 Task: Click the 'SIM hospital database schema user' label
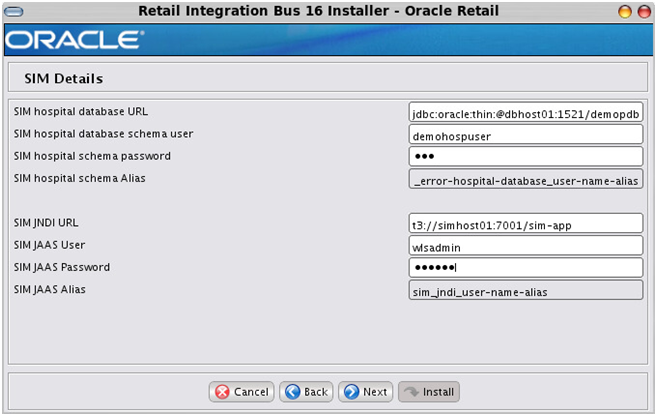tap(103, 134)
